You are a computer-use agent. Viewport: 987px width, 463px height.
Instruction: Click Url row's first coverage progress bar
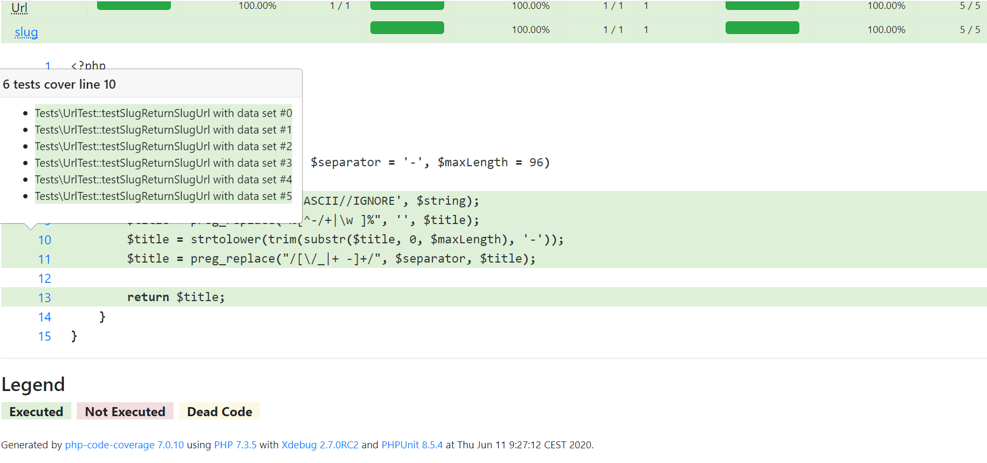point(134,5)
